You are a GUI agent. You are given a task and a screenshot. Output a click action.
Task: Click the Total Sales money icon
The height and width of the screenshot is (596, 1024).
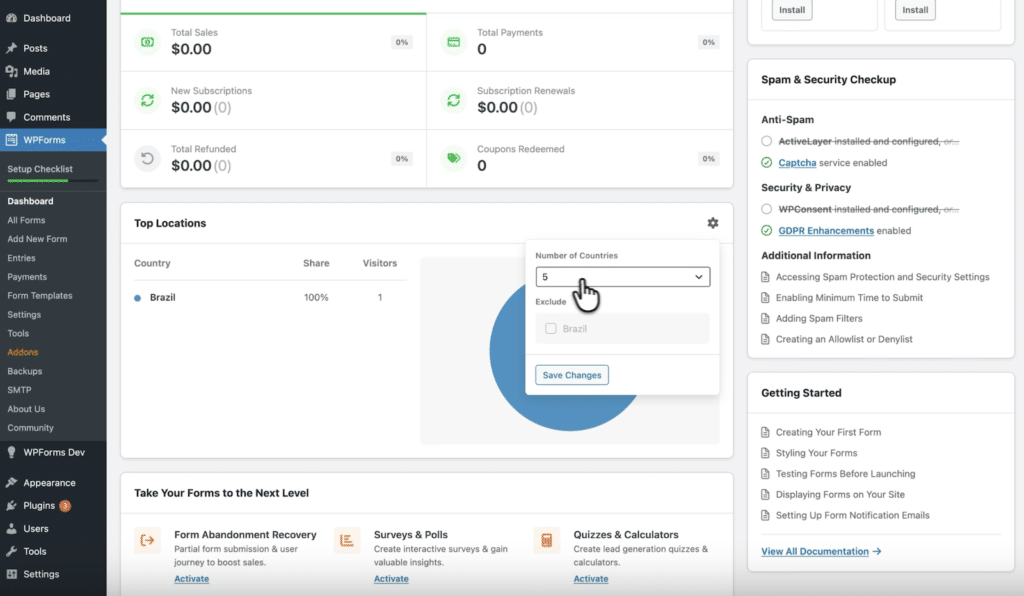click(x=148, y=42)
